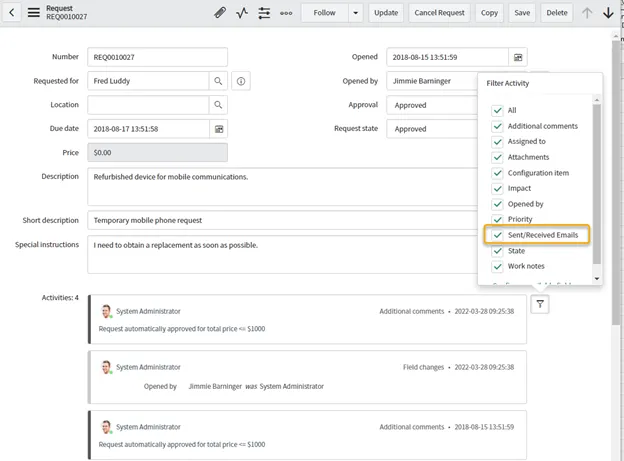Open more options ellipsis icon
The width and height of the screenshot is (624, 461).
(286, 13)
